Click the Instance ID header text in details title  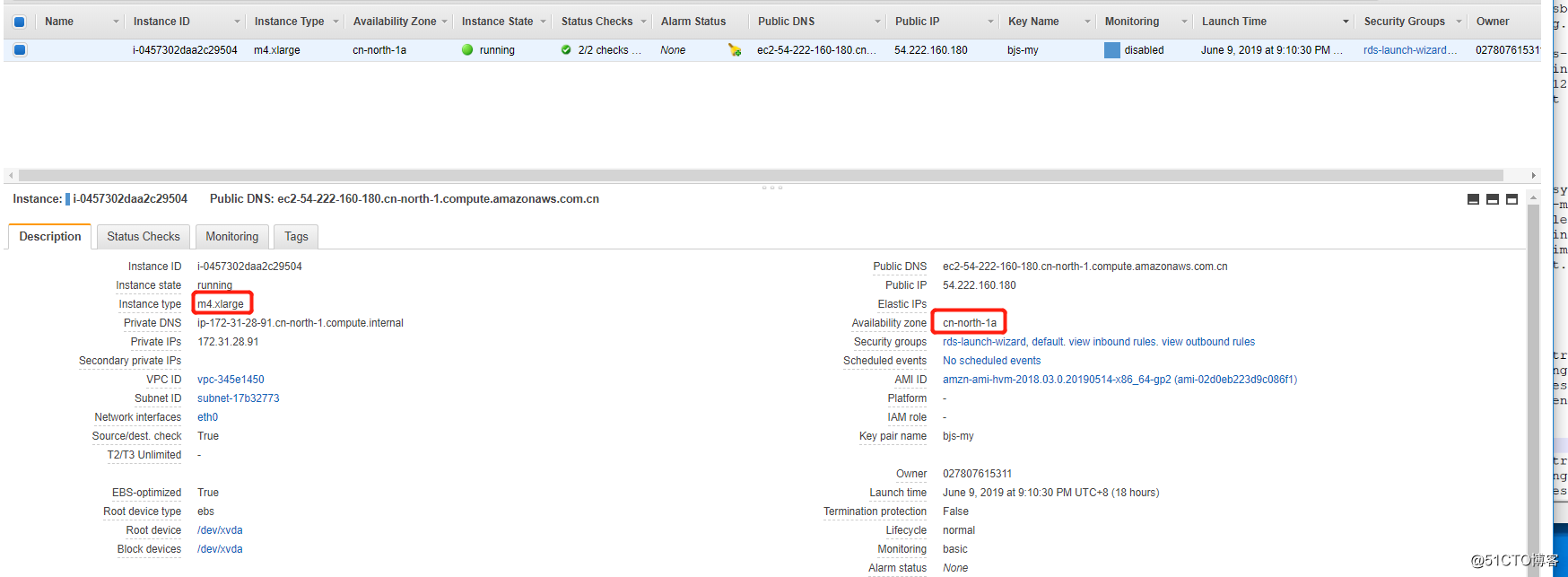pos(130,199)
